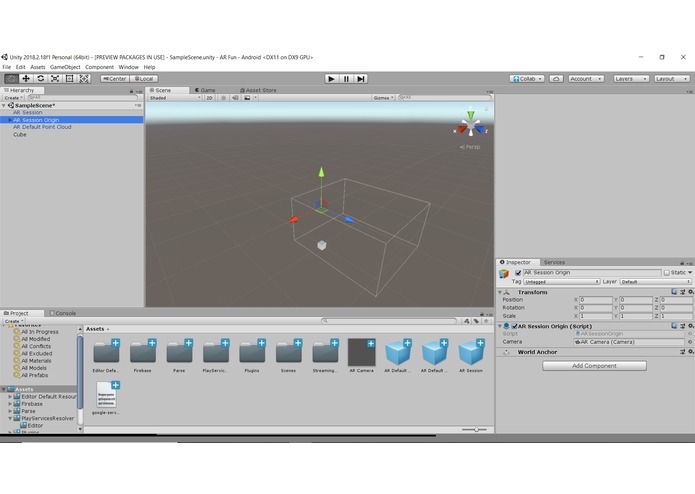Open the Layers dropdown in the toolbar
This screenshot has height=494, width=695.
631,79
